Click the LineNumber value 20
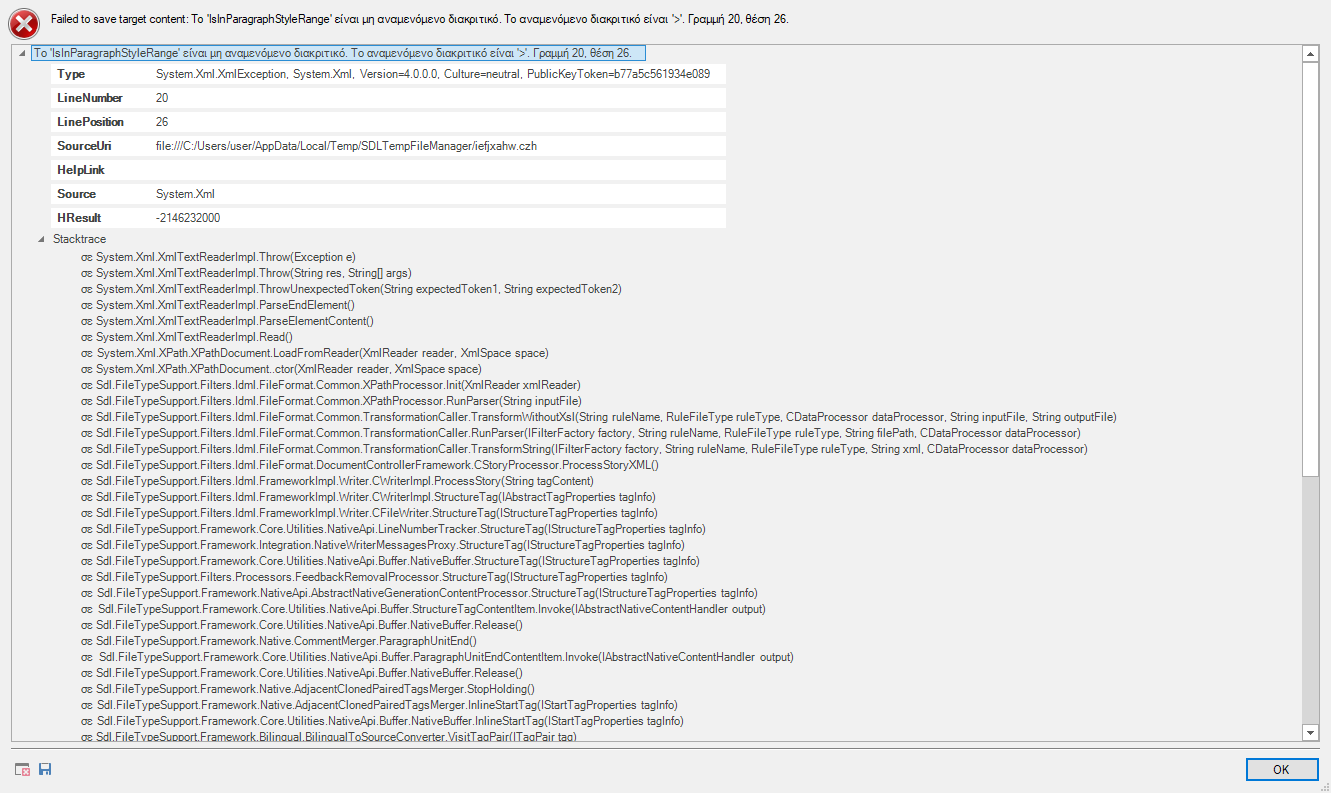Screen dimensions: 1331x793 pyautogui.click(x=162, y=98)
